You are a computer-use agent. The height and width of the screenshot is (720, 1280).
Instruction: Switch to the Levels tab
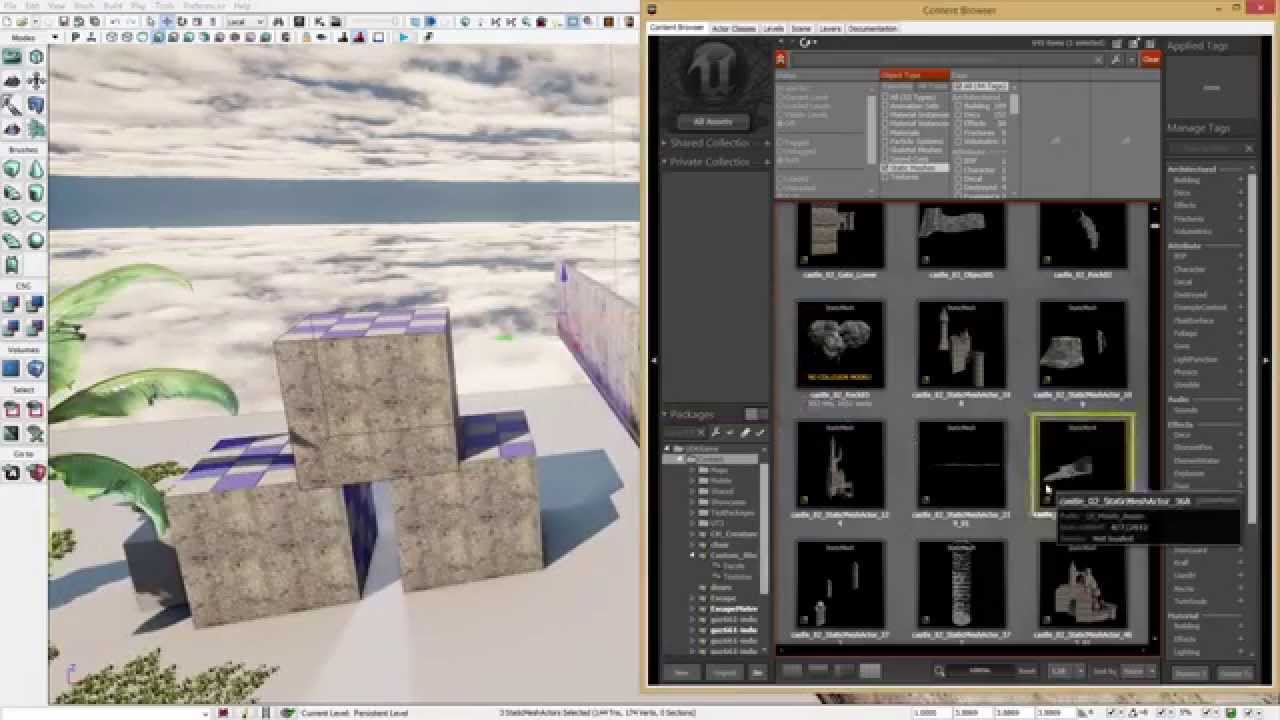774,29
